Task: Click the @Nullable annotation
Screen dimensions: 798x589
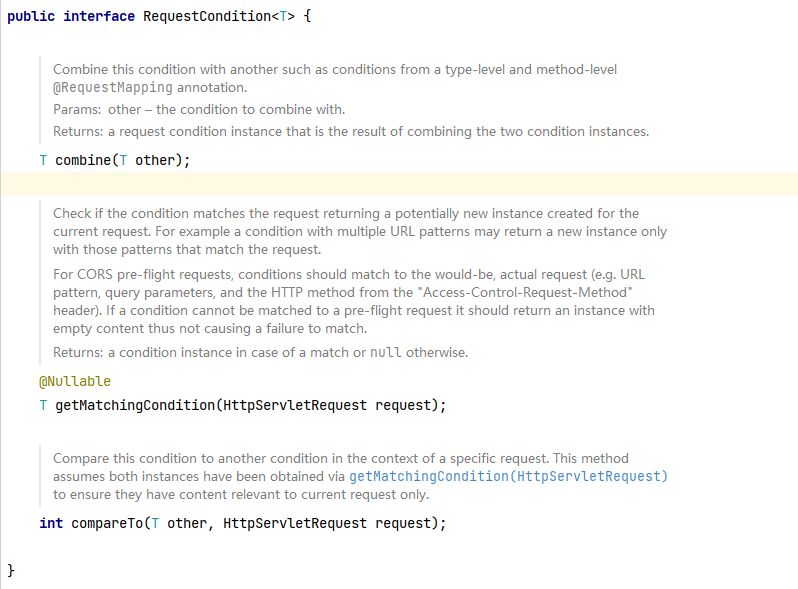Action: point(75,381)
